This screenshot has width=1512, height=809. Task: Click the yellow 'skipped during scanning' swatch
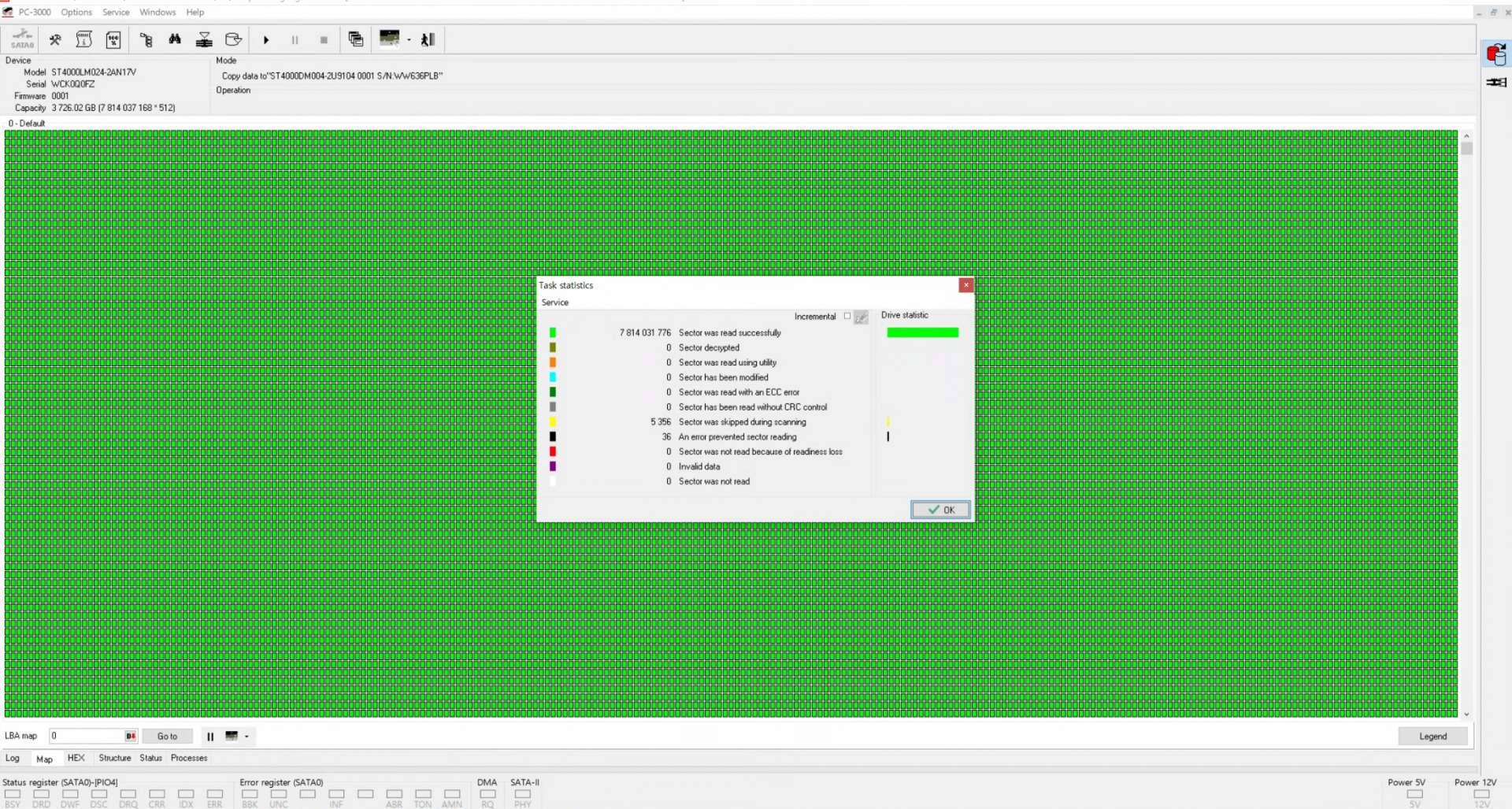point(553,422)
